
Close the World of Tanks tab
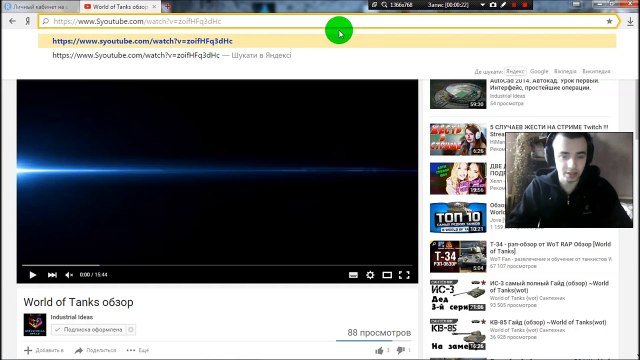coord(154,7)
